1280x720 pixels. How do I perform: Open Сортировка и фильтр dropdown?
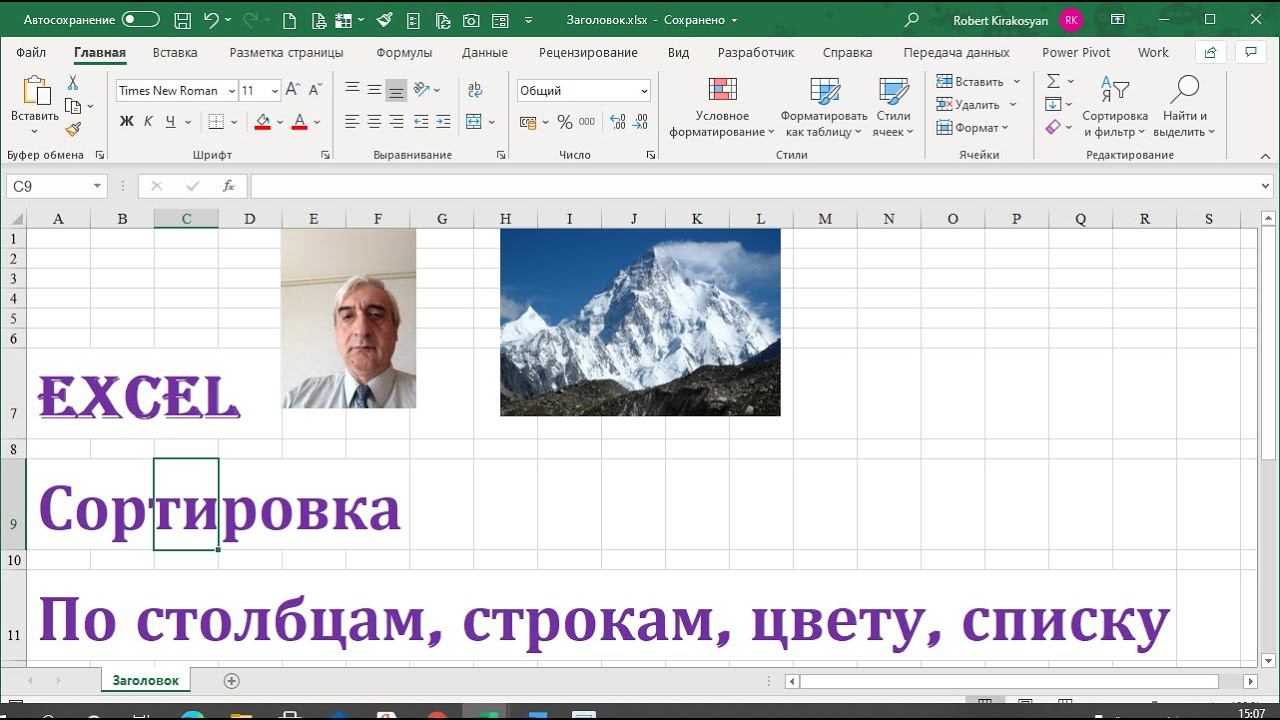pyautogui.click(x=1115, y=107)
